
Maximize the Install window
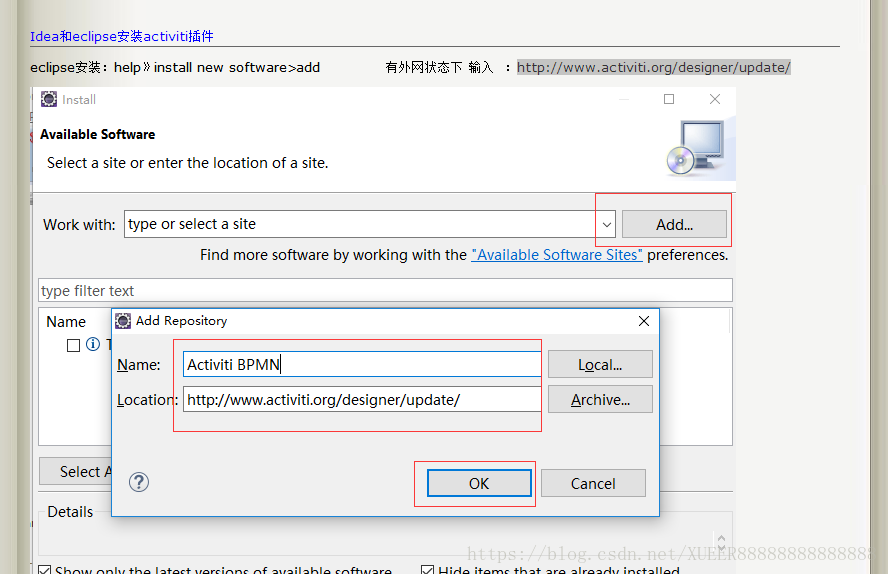(x=669, y=99)
